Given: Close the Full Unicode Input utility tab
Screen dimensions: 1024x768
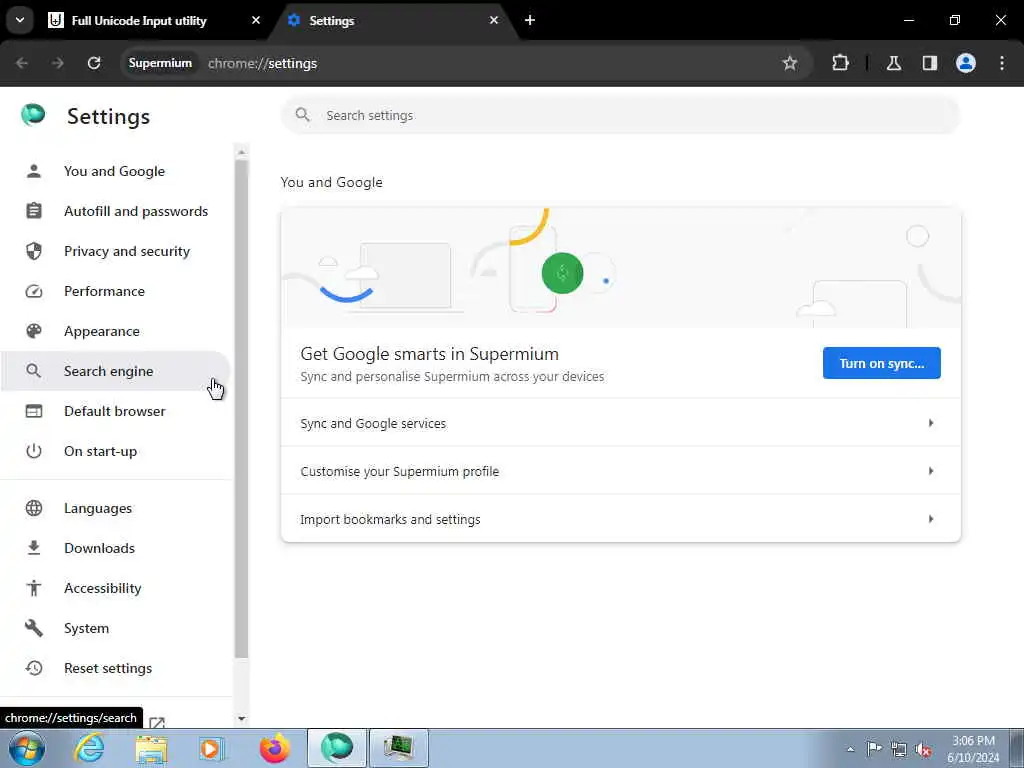Looking at the screenshot, I should click(256, 20).
